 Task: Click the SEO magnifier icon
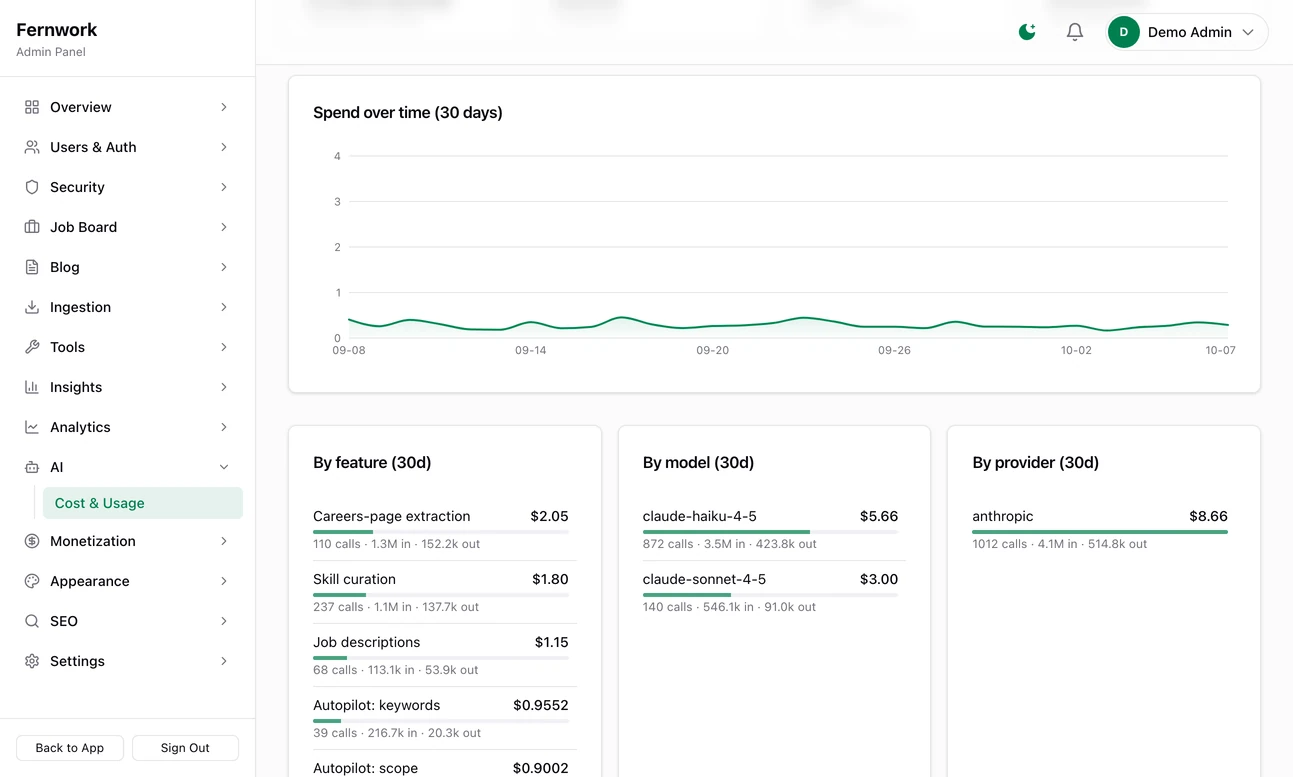[32, 621]
